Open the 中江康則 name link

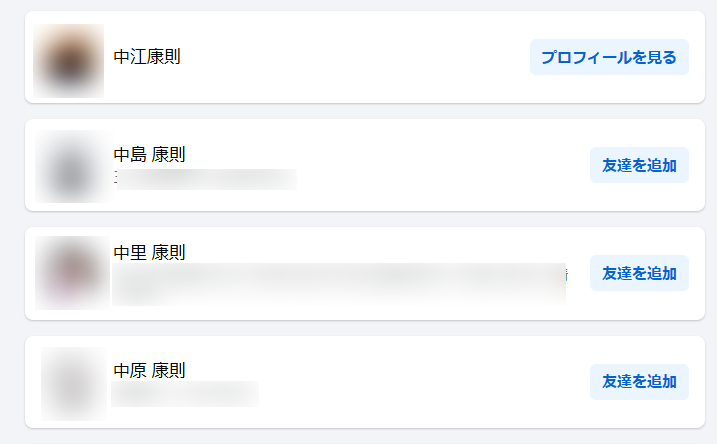(147, 57)
